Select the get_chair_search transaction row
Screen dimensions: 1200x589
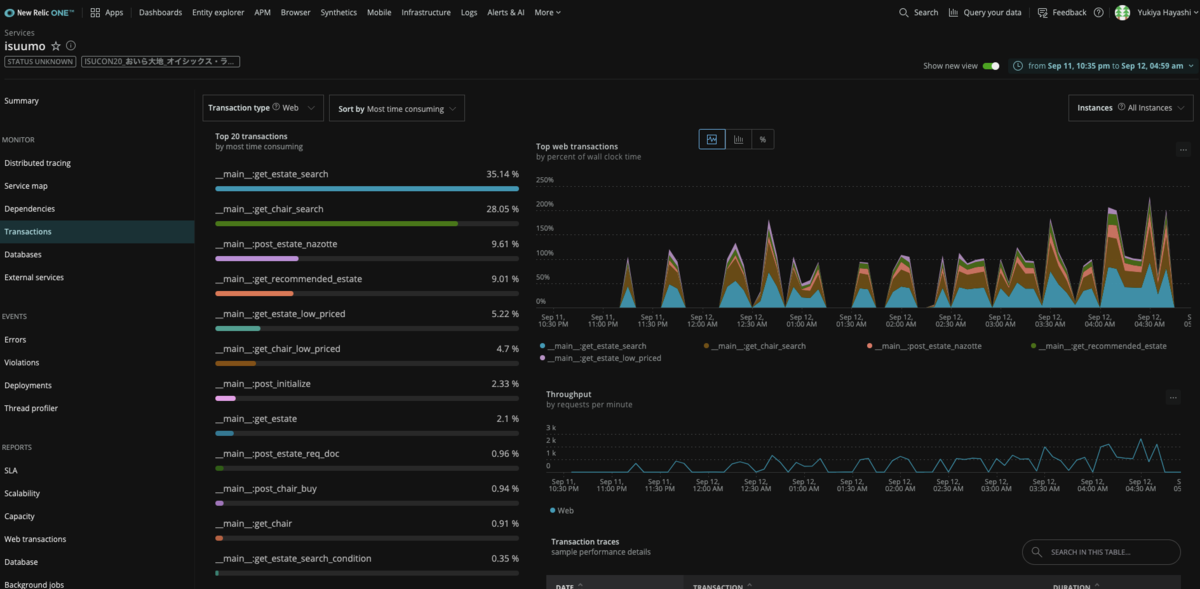(x=367, y=214)
